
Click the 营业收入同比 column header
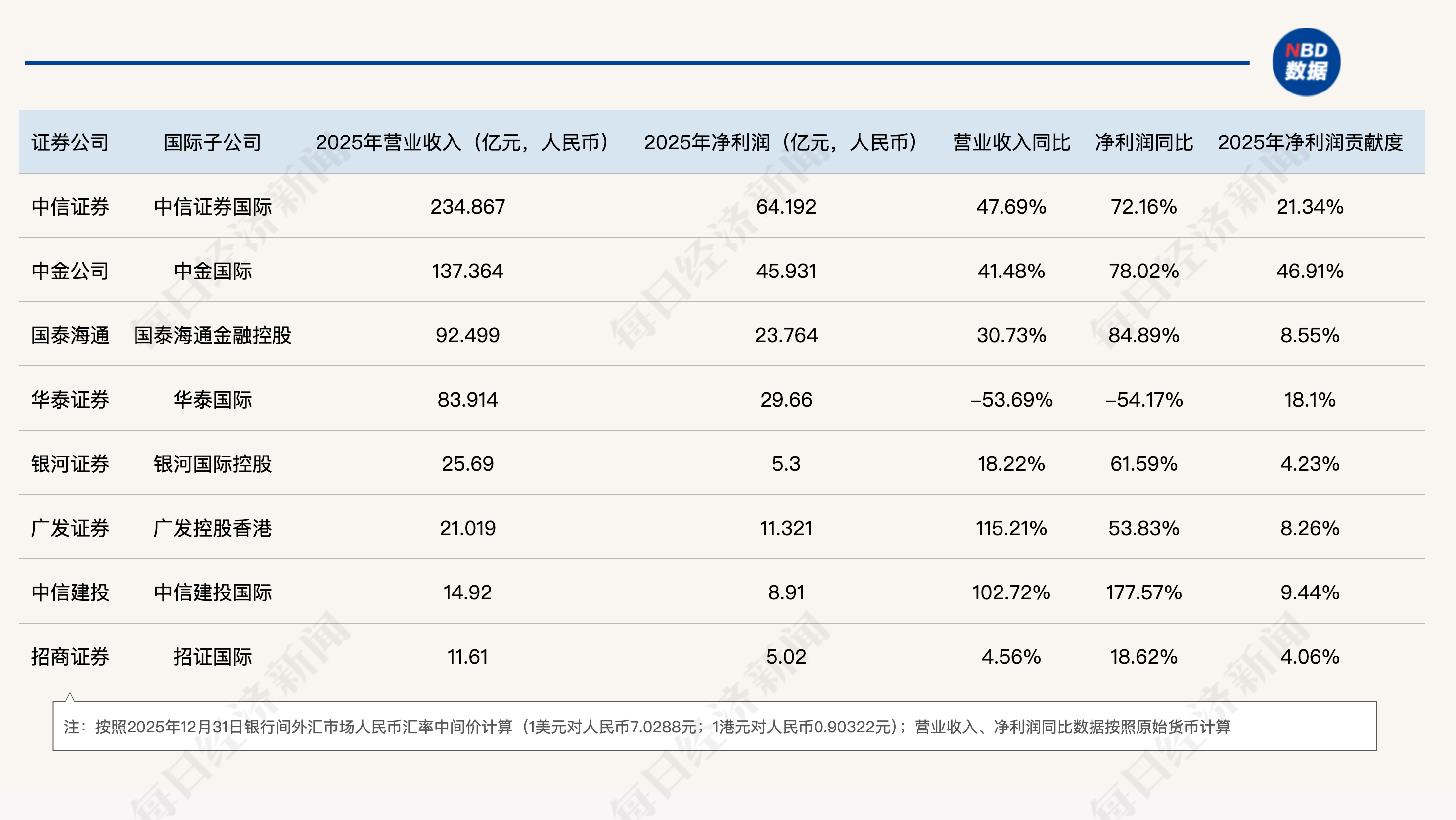point(1011,142)
